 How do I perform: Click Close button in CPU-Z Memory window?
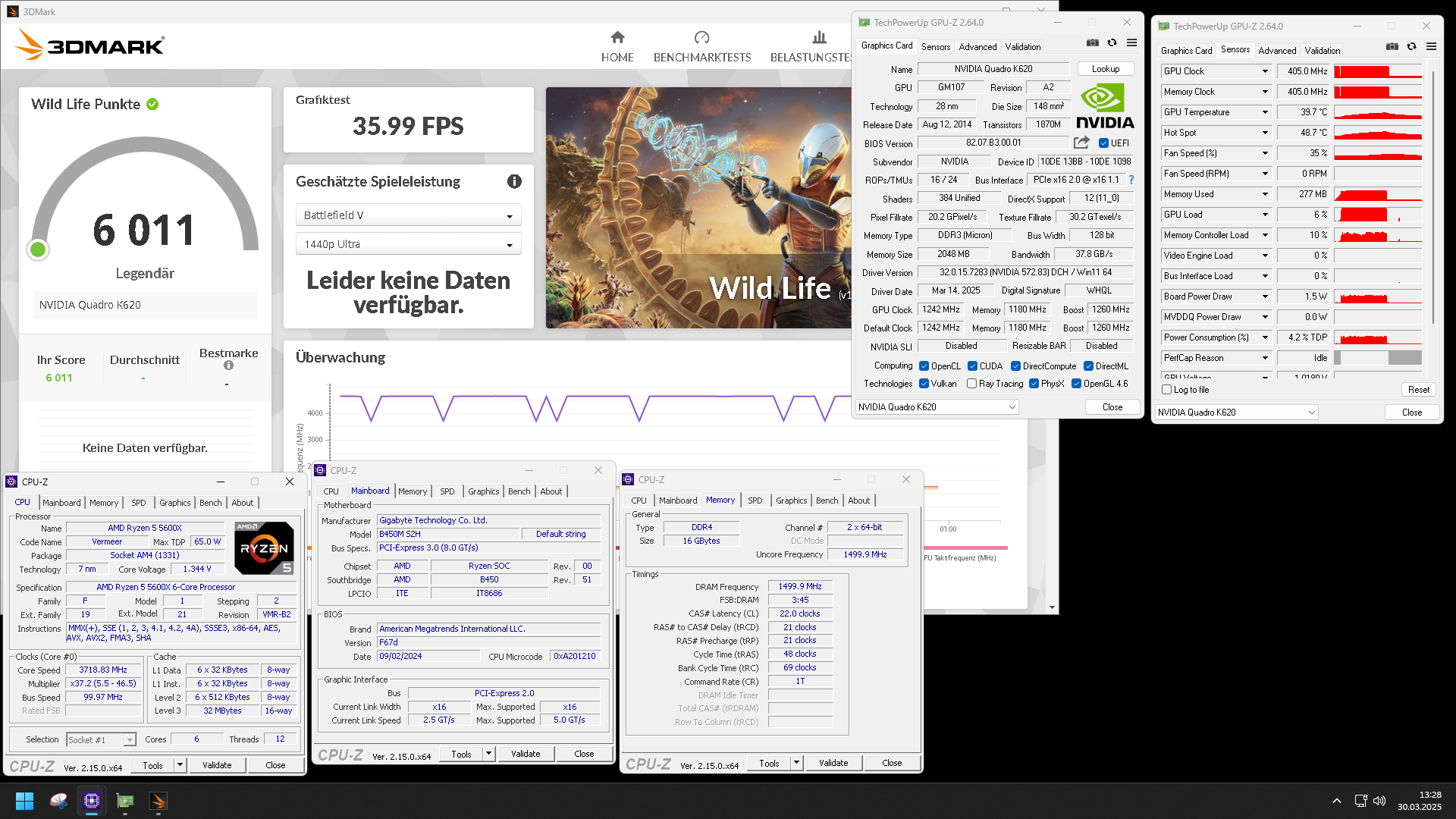point(892,763)
